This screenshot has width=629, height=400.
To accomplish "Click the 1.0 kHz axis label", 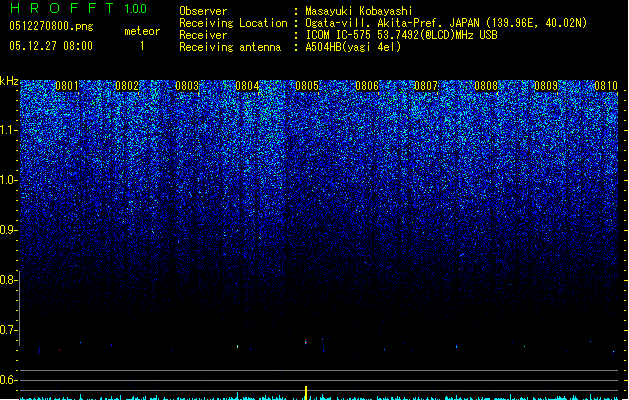I will click(x=8, y=180).
